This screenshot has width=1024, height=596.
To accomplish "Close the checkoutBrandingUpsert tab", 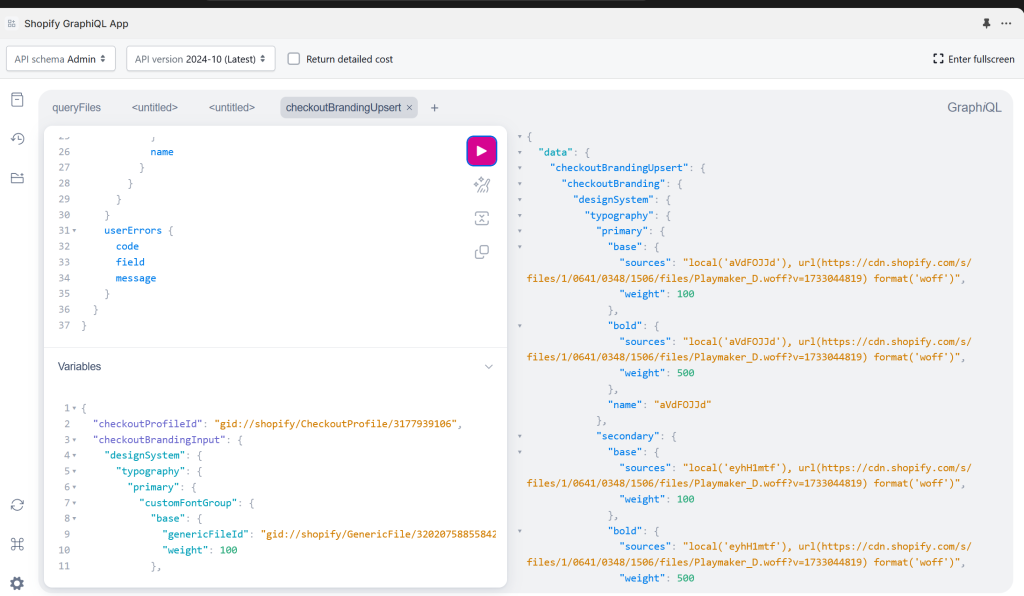I will (x=409, y=107).
